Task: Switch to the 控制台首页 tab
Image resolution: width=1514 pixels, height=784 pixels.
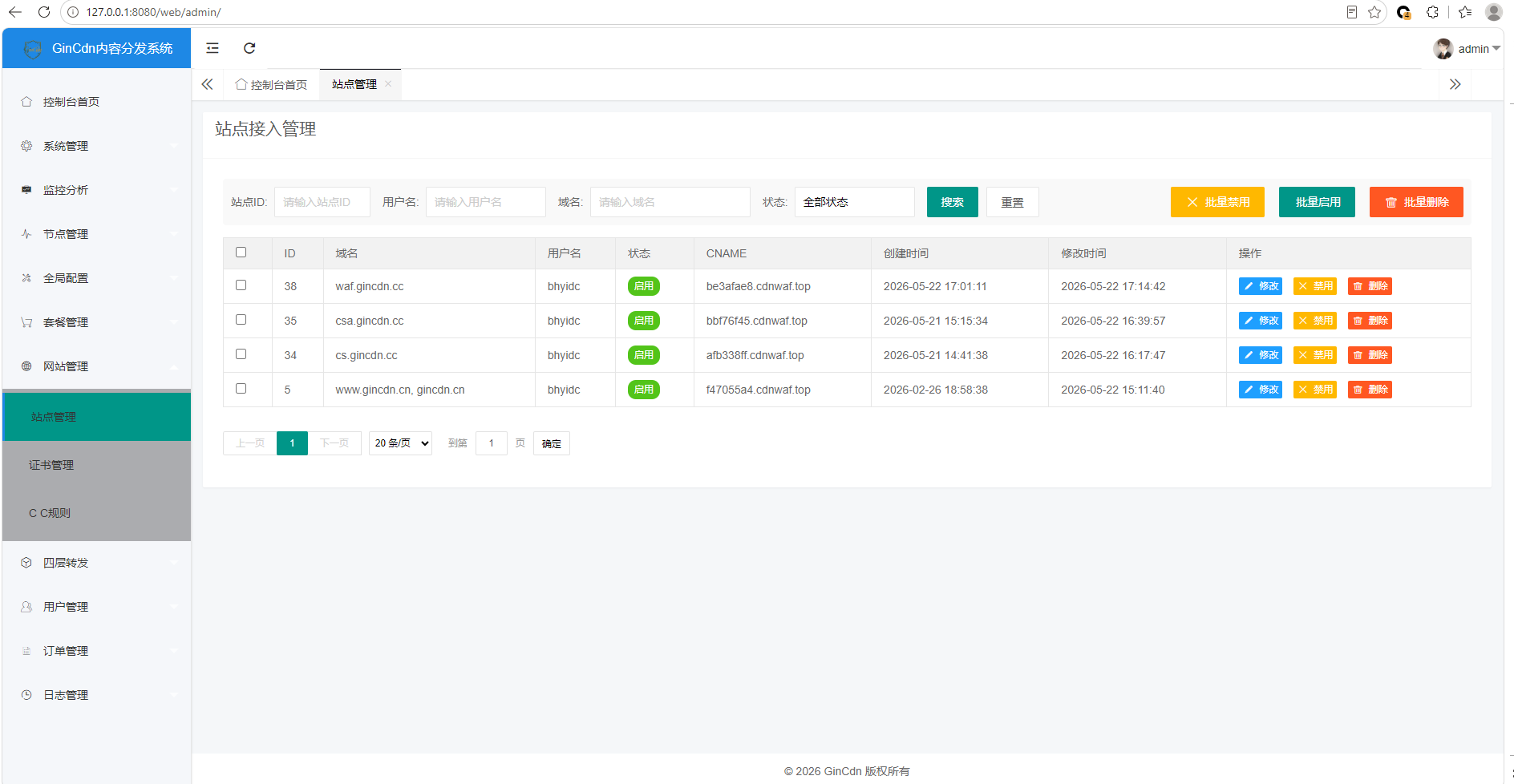Action: pos(271,84)
